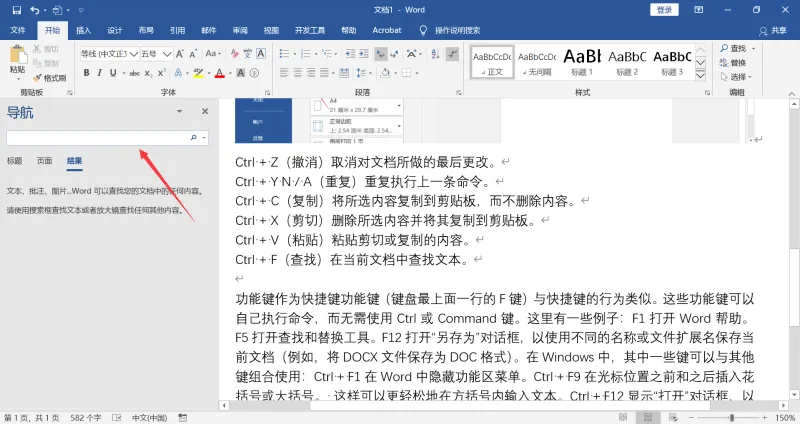
Task: Apply 标题 2 heading style
Action: [x=627, y=62]
